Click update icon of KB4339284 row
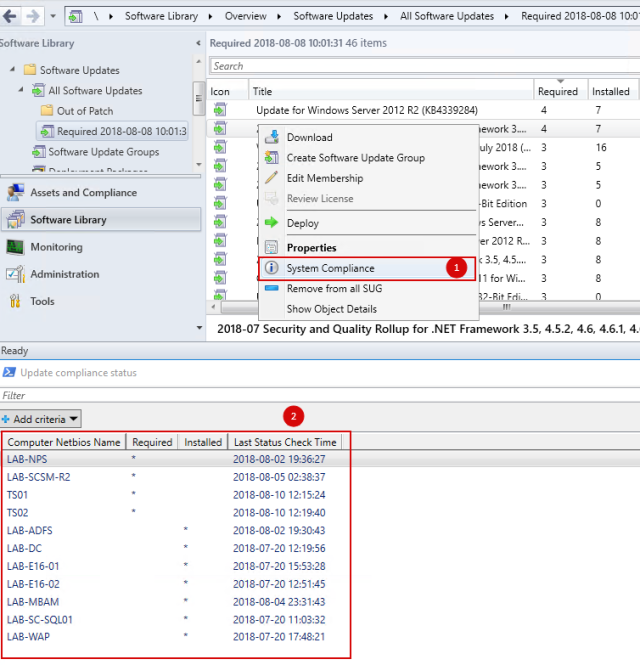 [x=220, y=110]
